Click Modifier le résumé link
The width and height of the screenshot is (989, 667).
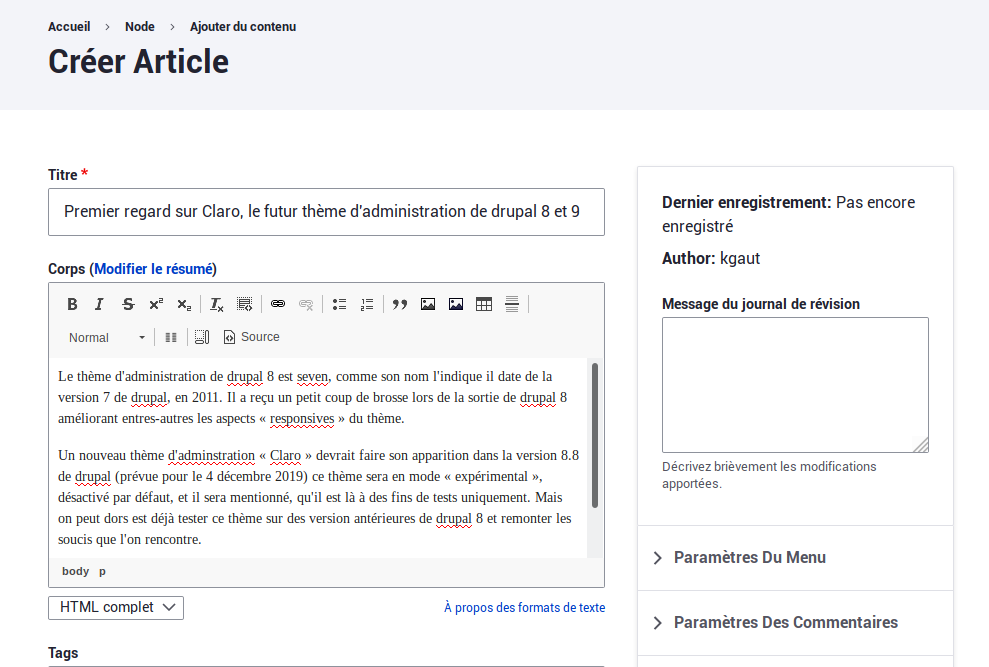(x=153, y=269)
